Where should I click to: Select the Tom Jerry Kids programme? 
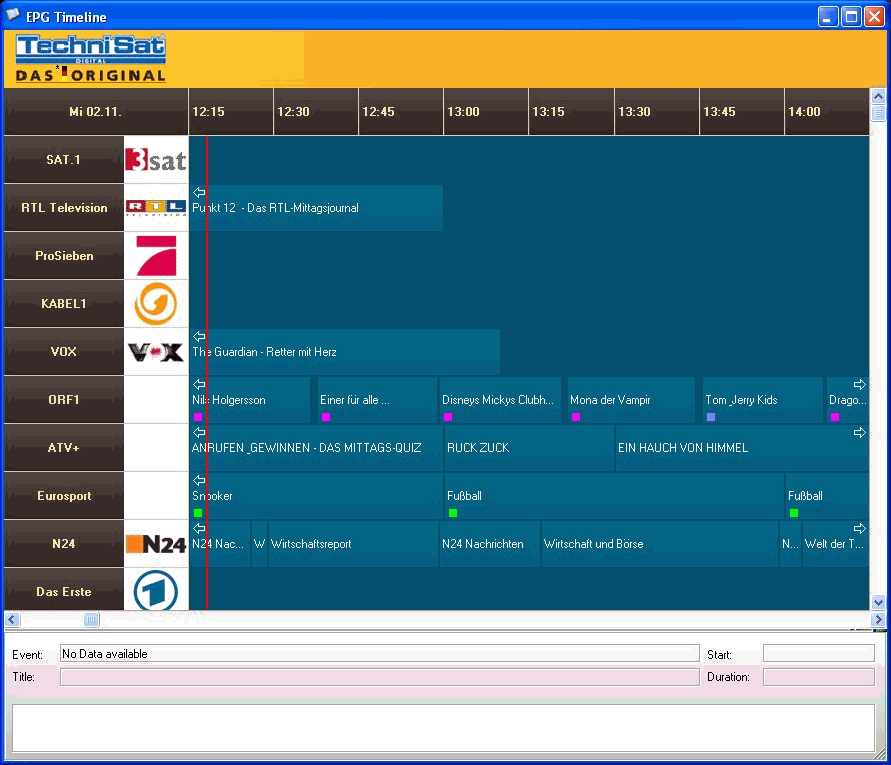(763, 400)
